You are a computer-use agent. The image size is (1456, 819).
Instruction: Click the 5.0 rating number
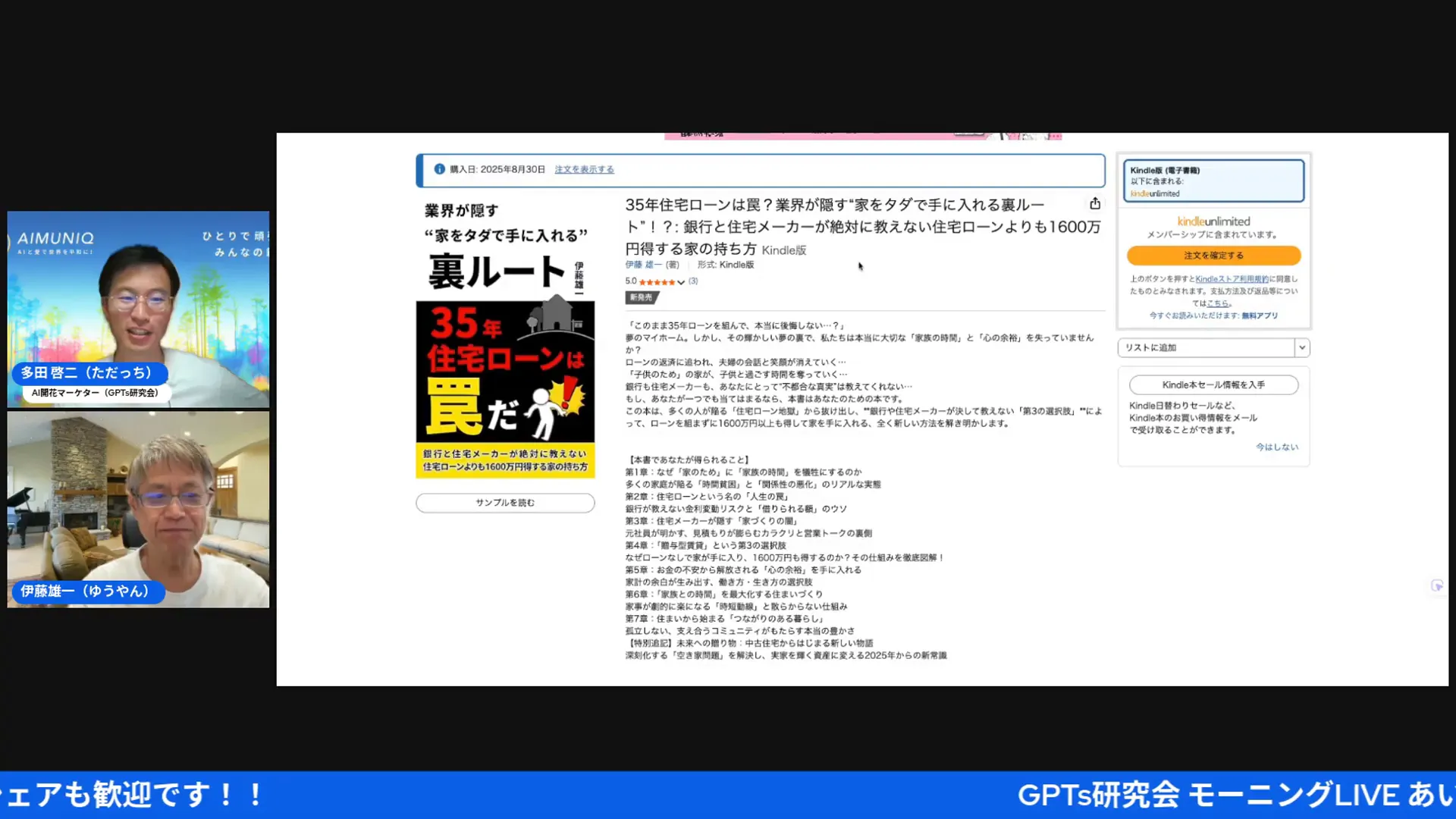(631, 281)
